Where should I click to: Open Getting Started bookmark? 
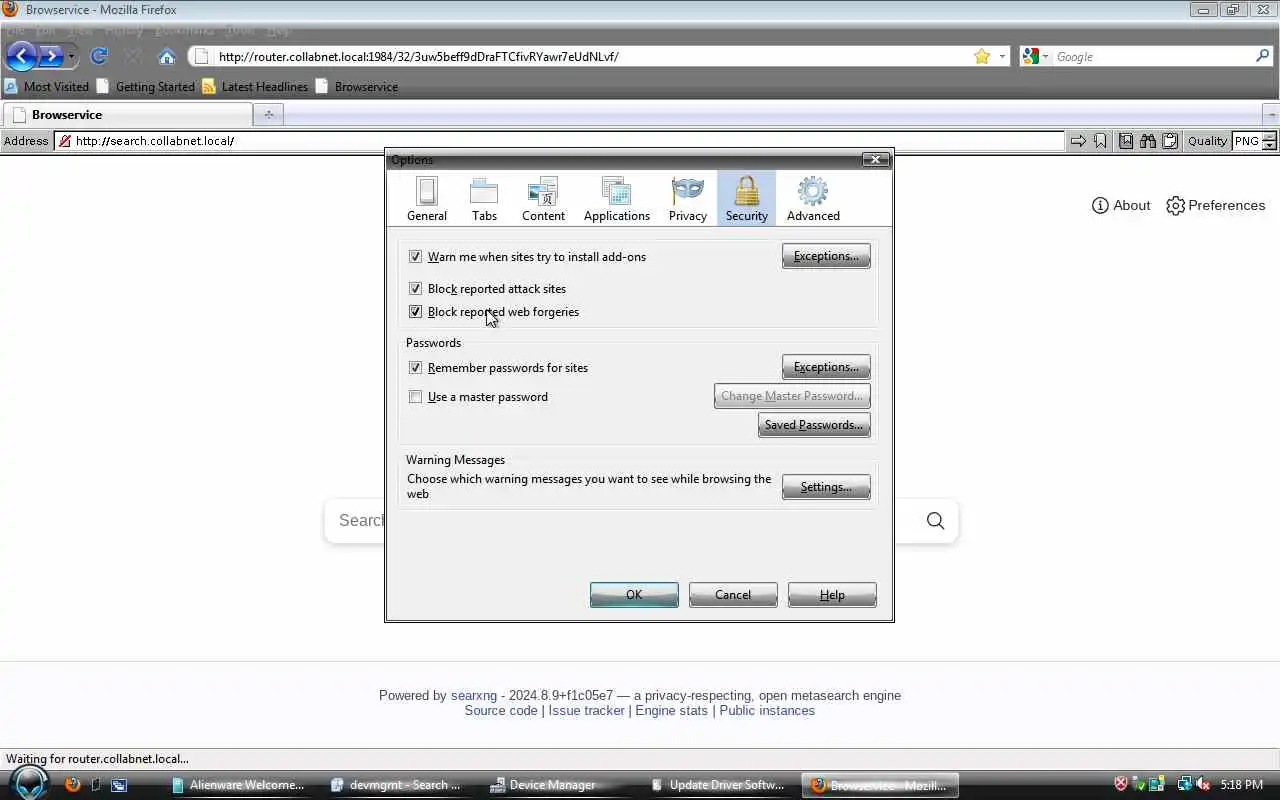click(x=145, y=87)
